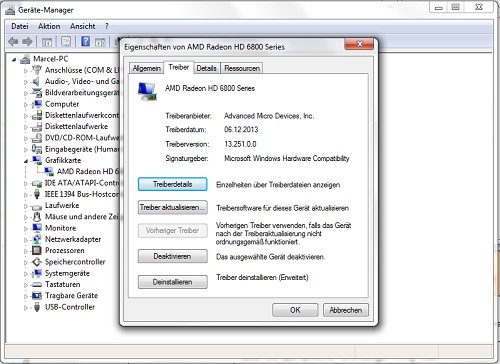Open the Aktion menu
This screenshot has height=364, width=500.
coord(49,26)
